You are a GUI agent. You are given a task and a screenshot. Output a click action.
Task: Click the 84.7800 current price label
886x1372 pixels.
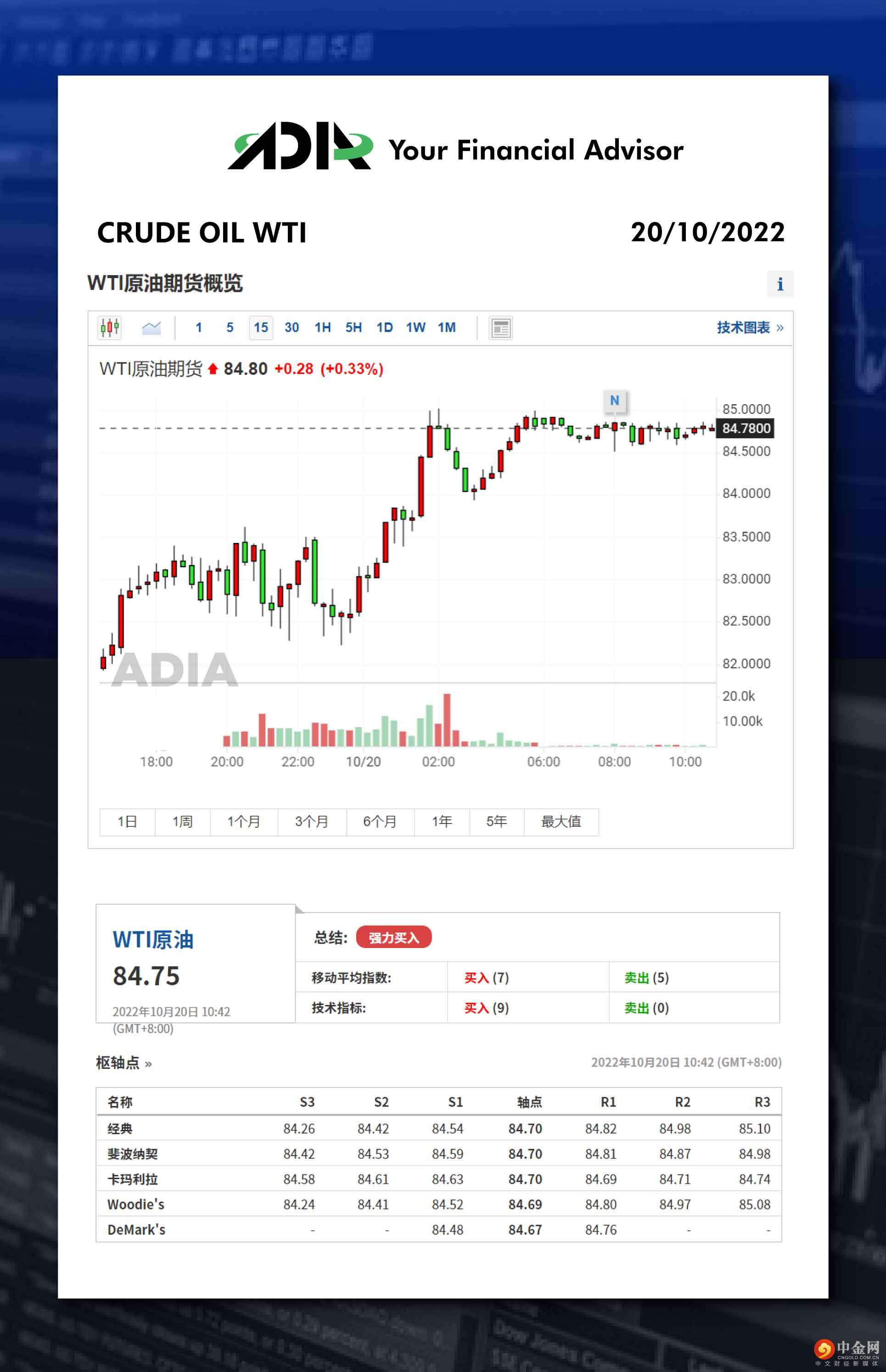click(745, 428)
